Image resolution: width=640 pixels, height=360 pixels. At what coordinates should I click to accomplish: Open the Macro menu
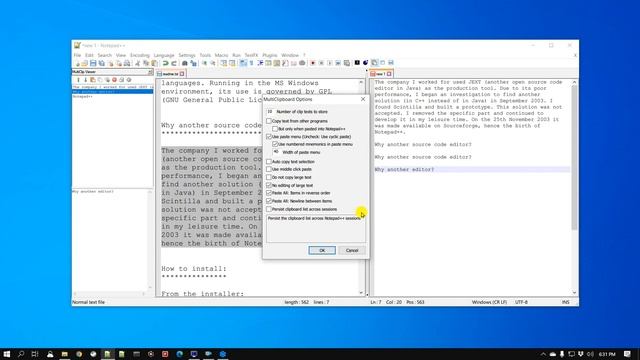pos(221,55)
